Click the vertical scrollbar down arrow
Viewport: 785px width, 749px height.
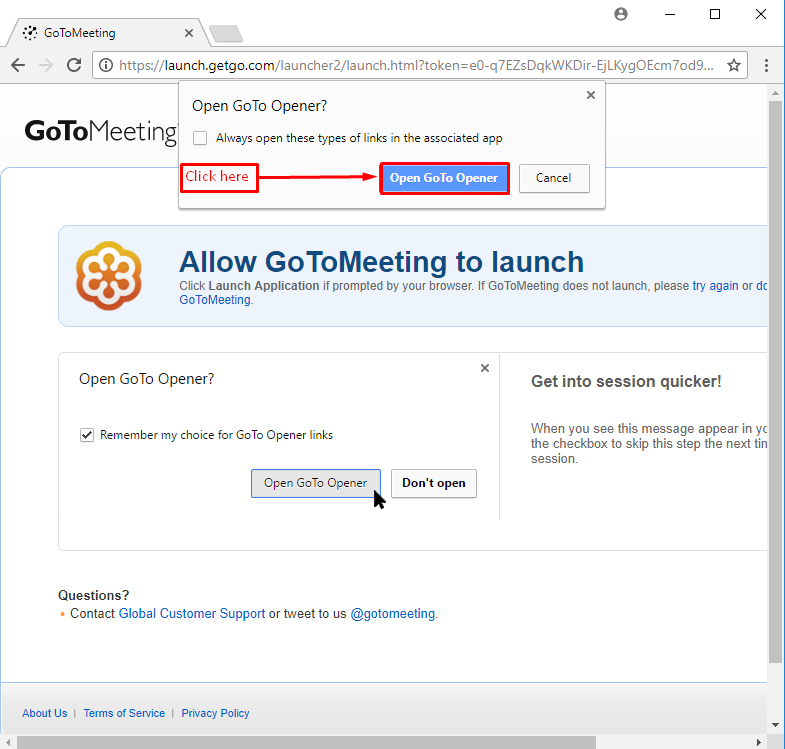click(775, 725)
